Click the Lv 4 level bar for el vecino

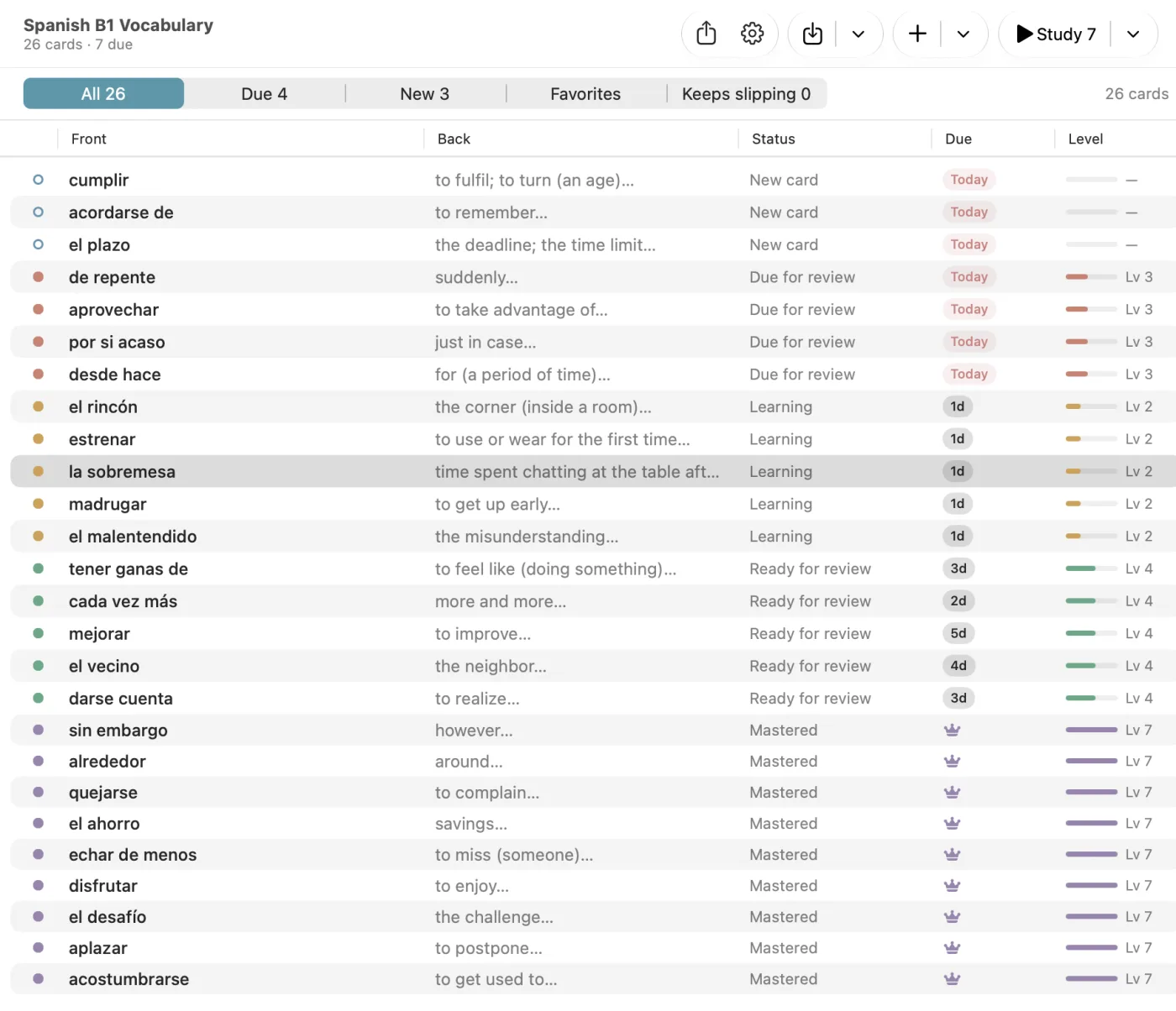pyautogui.click(x=1091, y=666)
